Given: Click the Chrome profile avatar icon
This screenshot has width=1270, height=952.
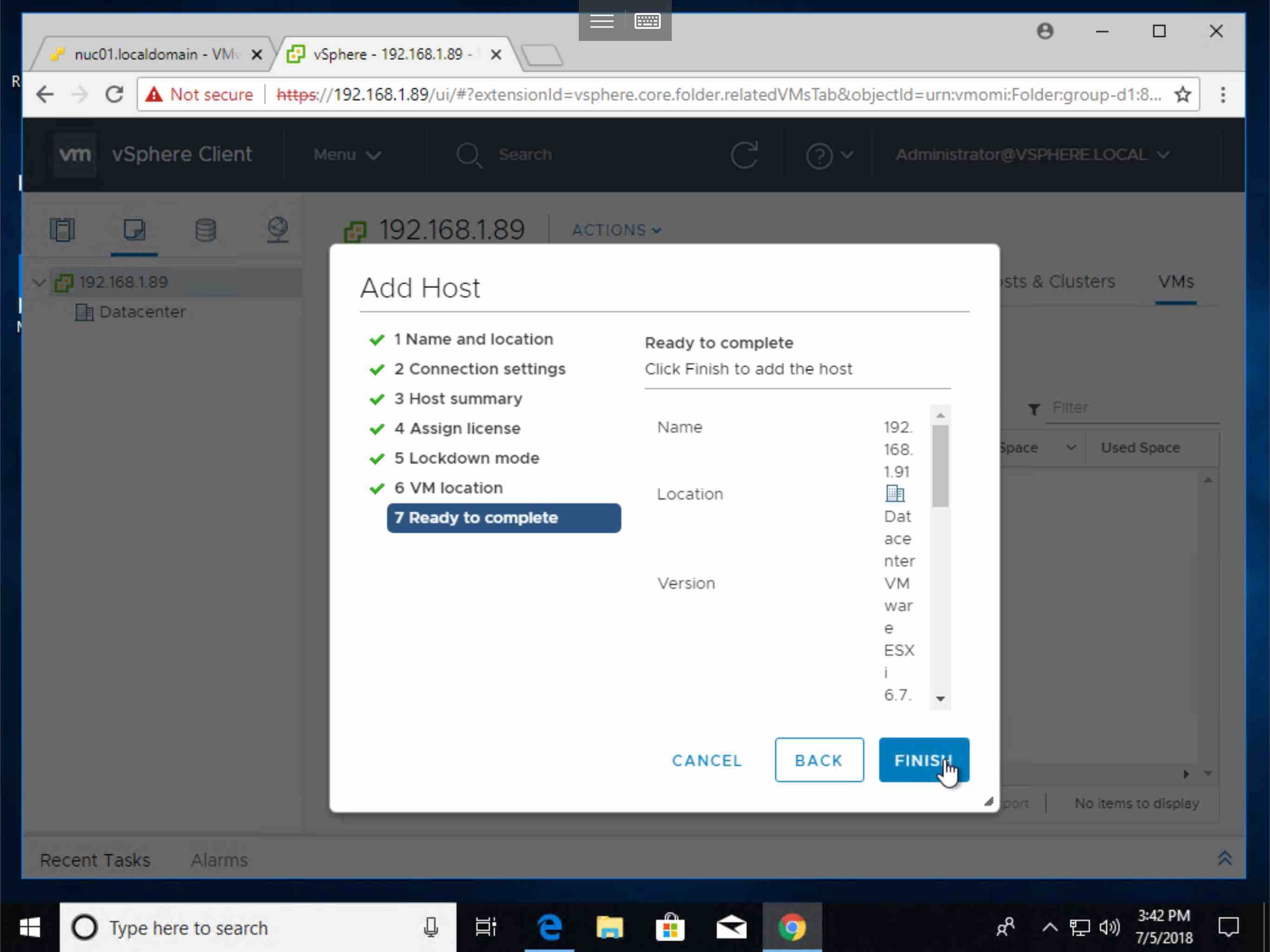Looking at the screenshot, I should (1045, 31).
